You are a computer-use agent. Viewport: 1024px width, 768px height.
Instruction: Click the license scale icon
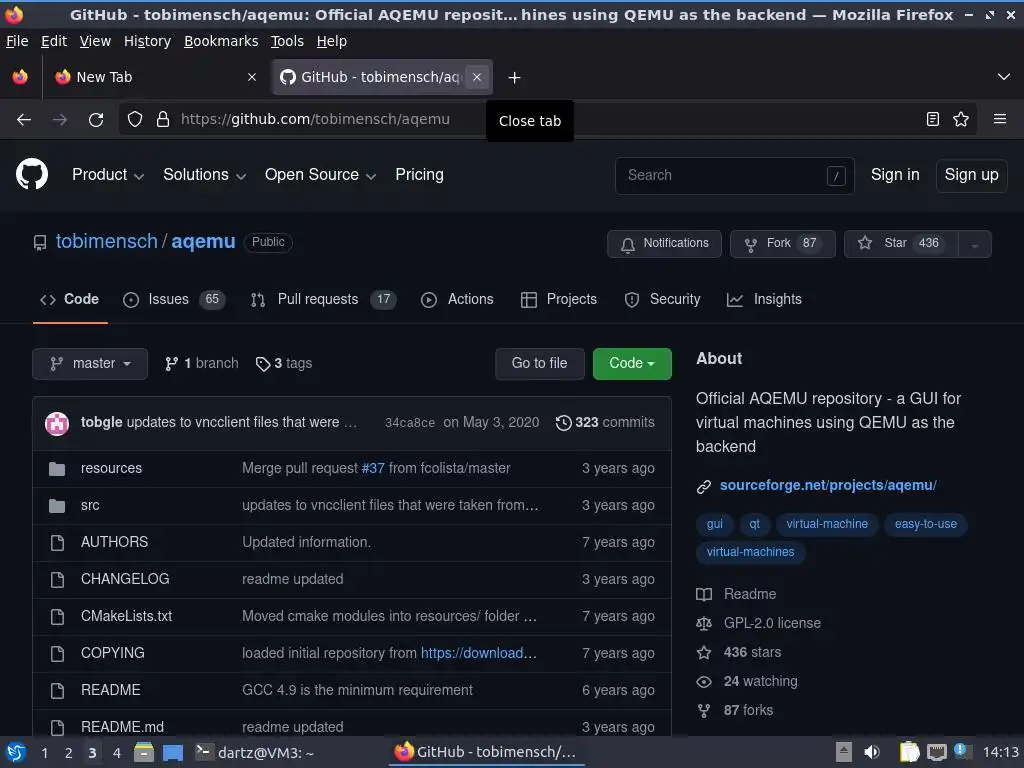[704, 624]
